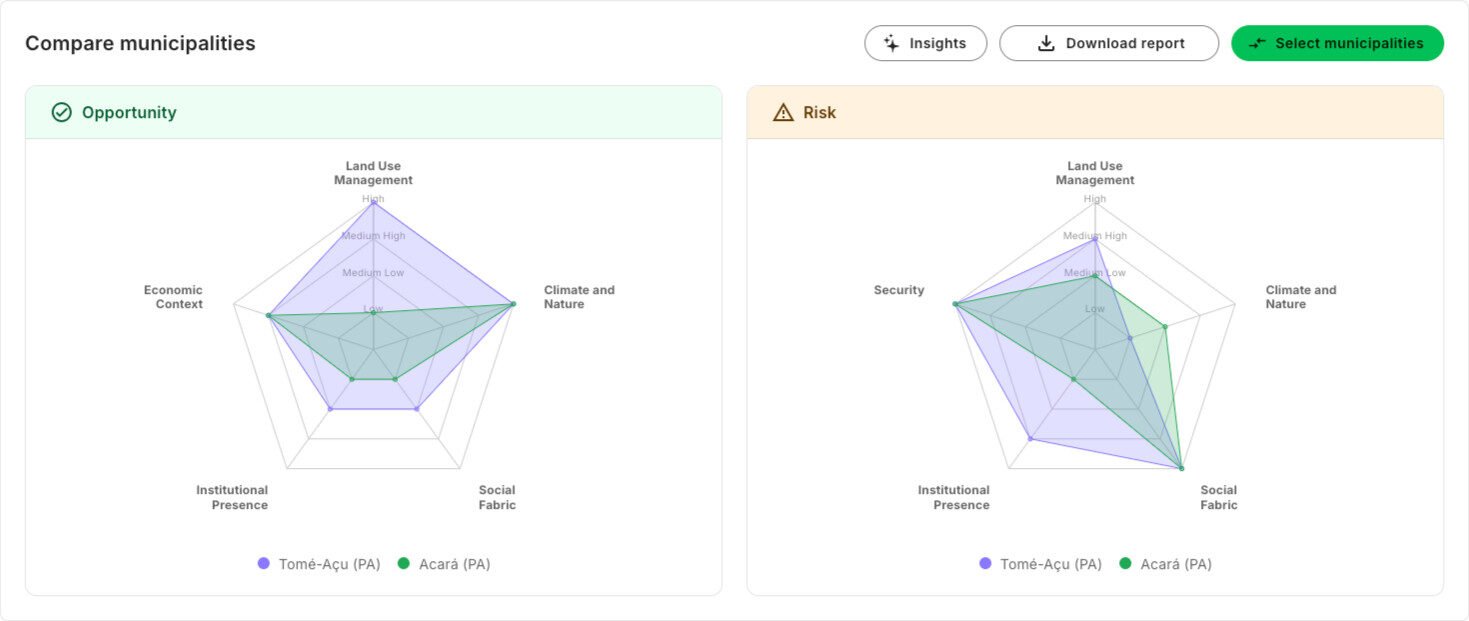Screen dimensions: 1469x621
Task: Click Security axis point on Risk chart
Action: pyautogui.click(x=955, y=303)
